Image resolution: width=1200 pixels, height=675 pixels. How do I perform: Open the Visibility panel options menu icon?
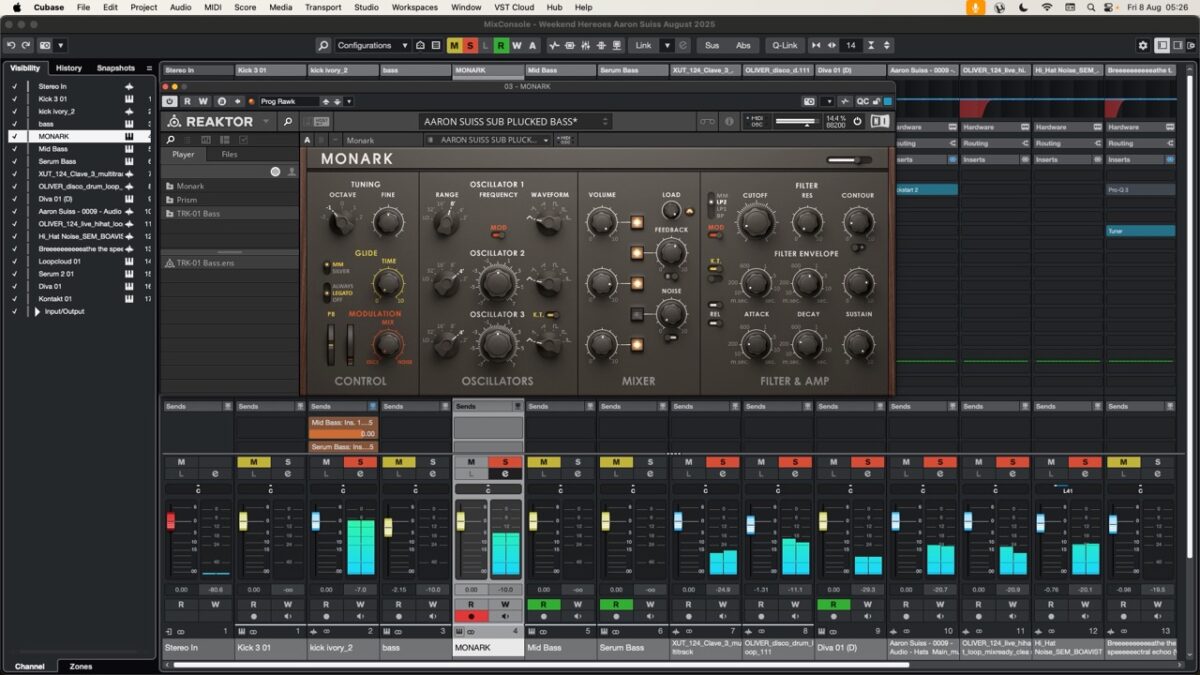149,68
